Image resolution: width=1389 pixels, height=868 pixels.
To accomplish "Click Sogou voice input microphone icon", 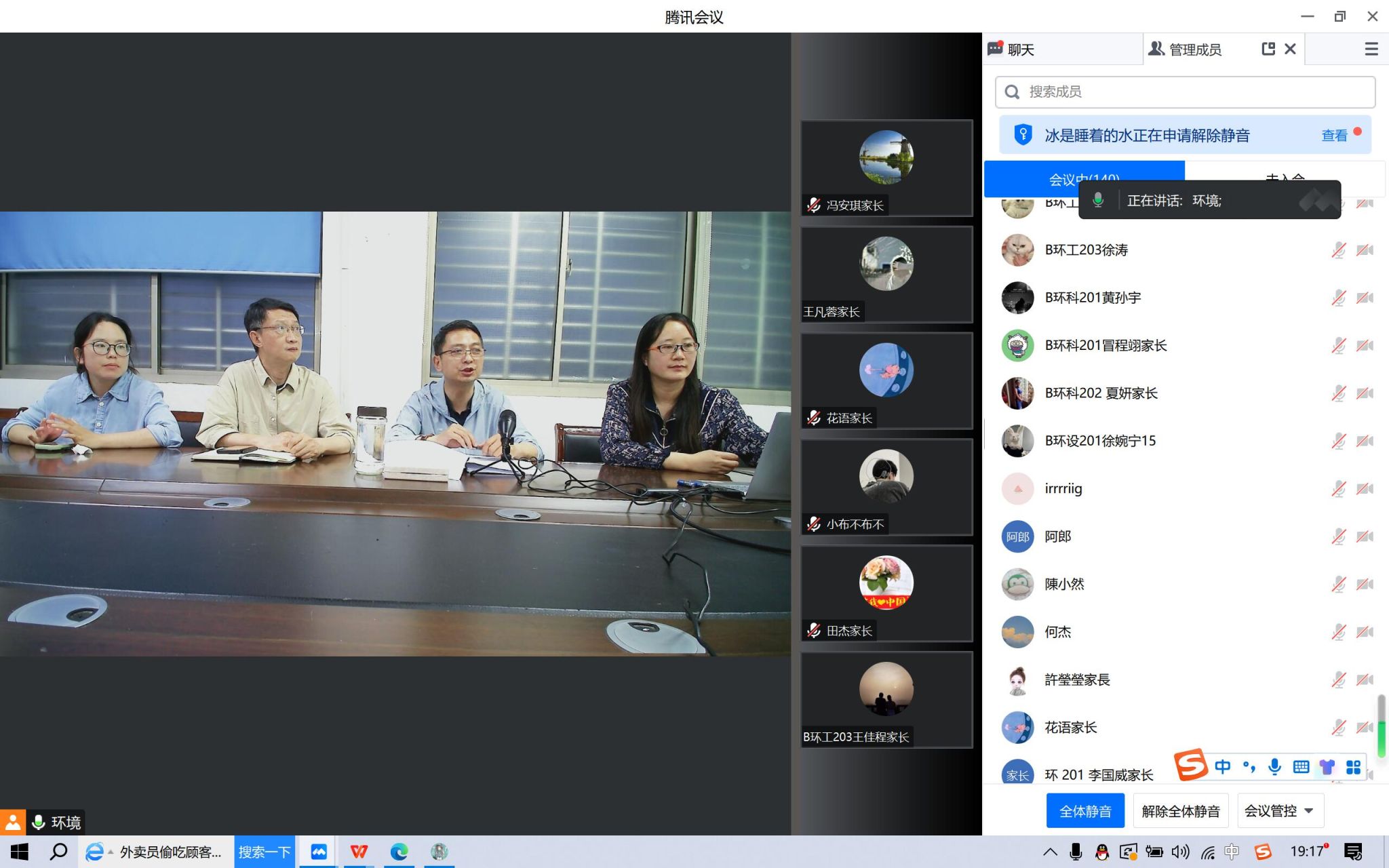I will pos(1274,766).
